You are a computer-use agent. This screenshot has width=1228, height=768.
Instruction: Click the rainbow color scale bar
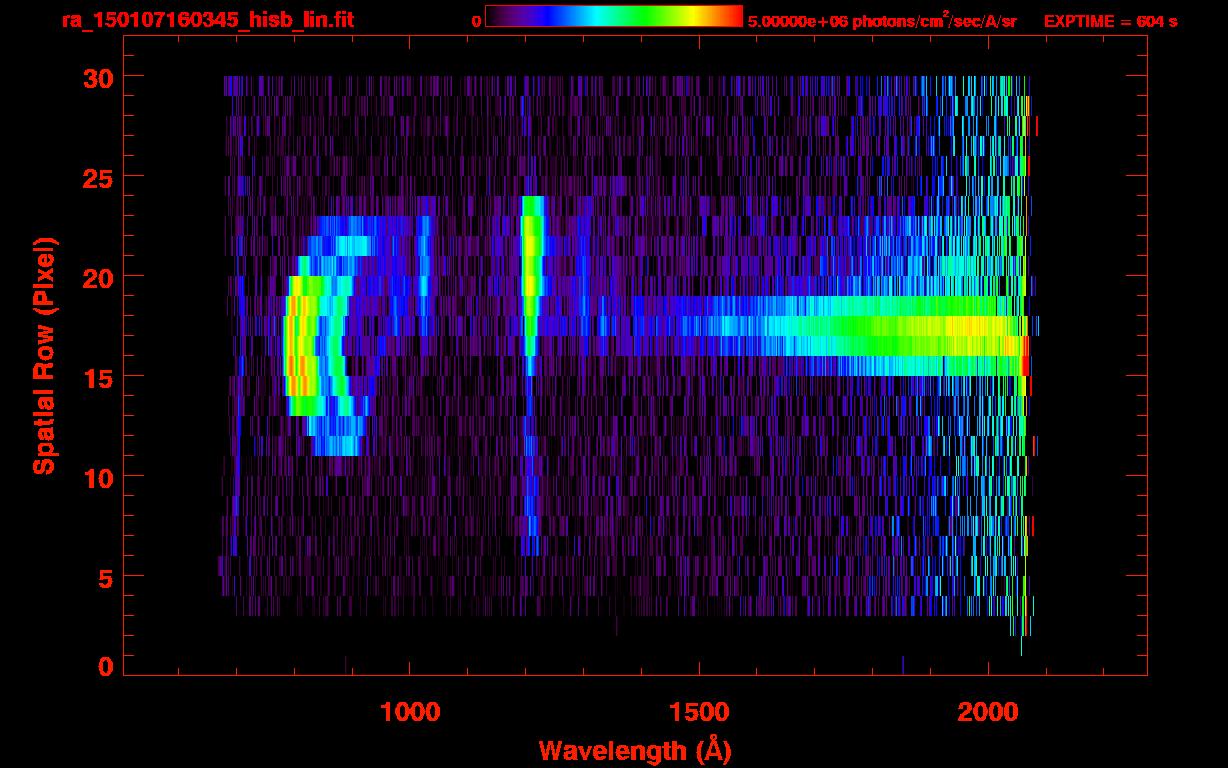[x=614, y=16]
